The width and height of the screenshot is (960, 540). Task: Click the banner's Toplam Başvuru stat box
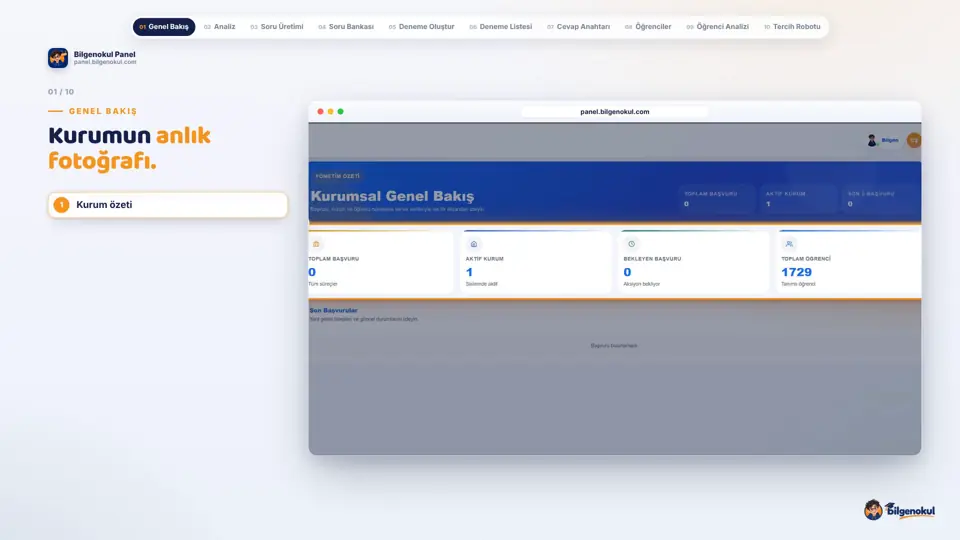pyautogui.click(x=715, y=199)
